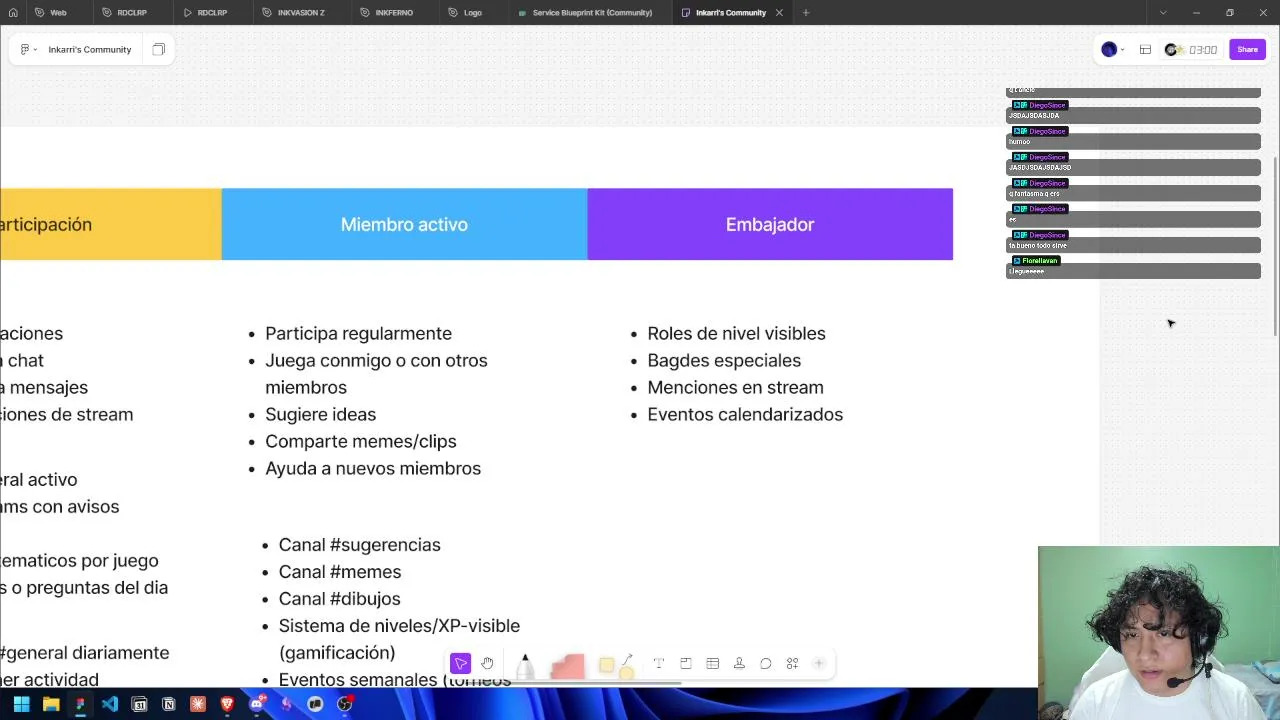Close the Inkarri's Community tab
The image size is (1280, 720).
tap(779, 12)
